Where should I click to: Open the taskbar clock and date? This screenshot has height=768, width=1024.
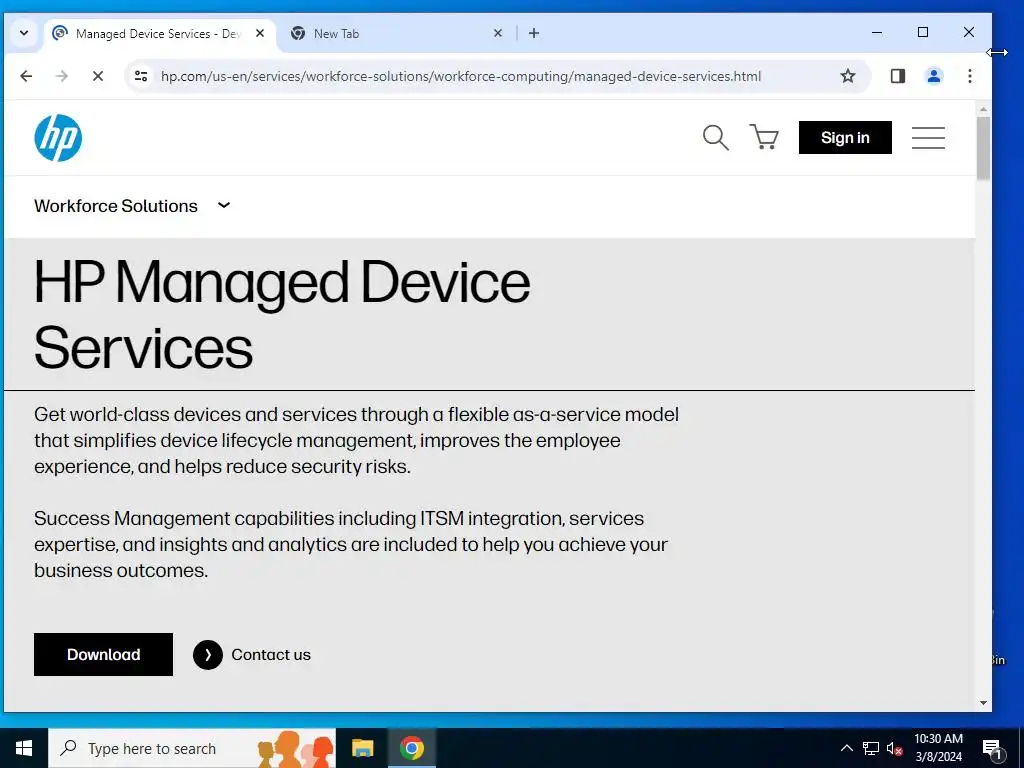click(x=938, y=748)
